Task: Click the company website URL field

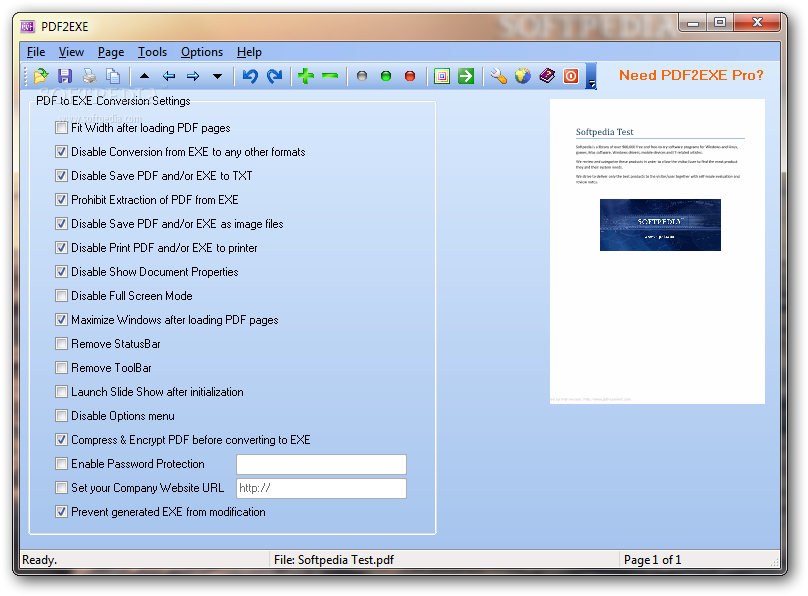Action: pos(322,488)
